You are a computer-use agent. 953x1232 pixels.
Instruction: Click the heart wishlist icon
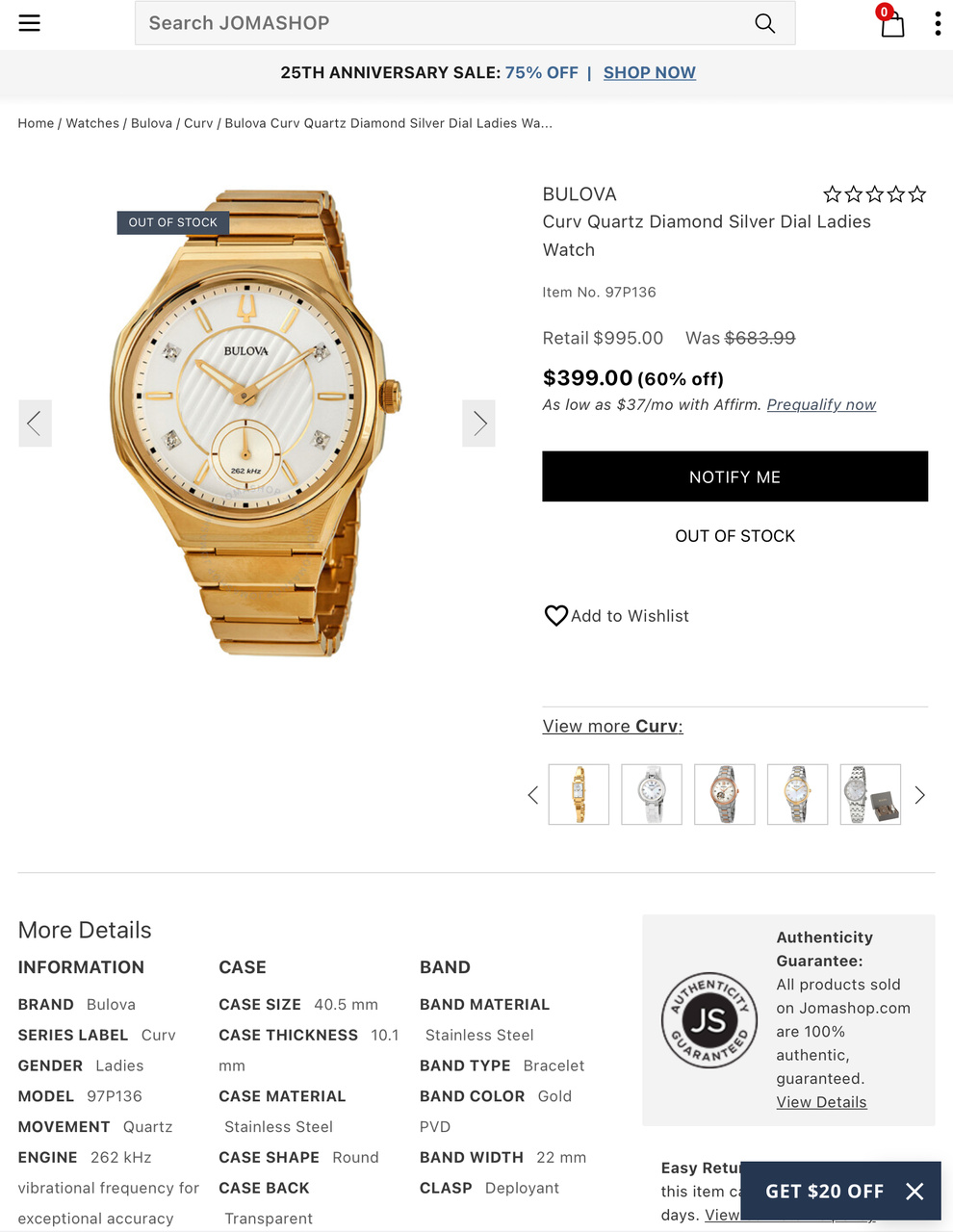point(556,615)
